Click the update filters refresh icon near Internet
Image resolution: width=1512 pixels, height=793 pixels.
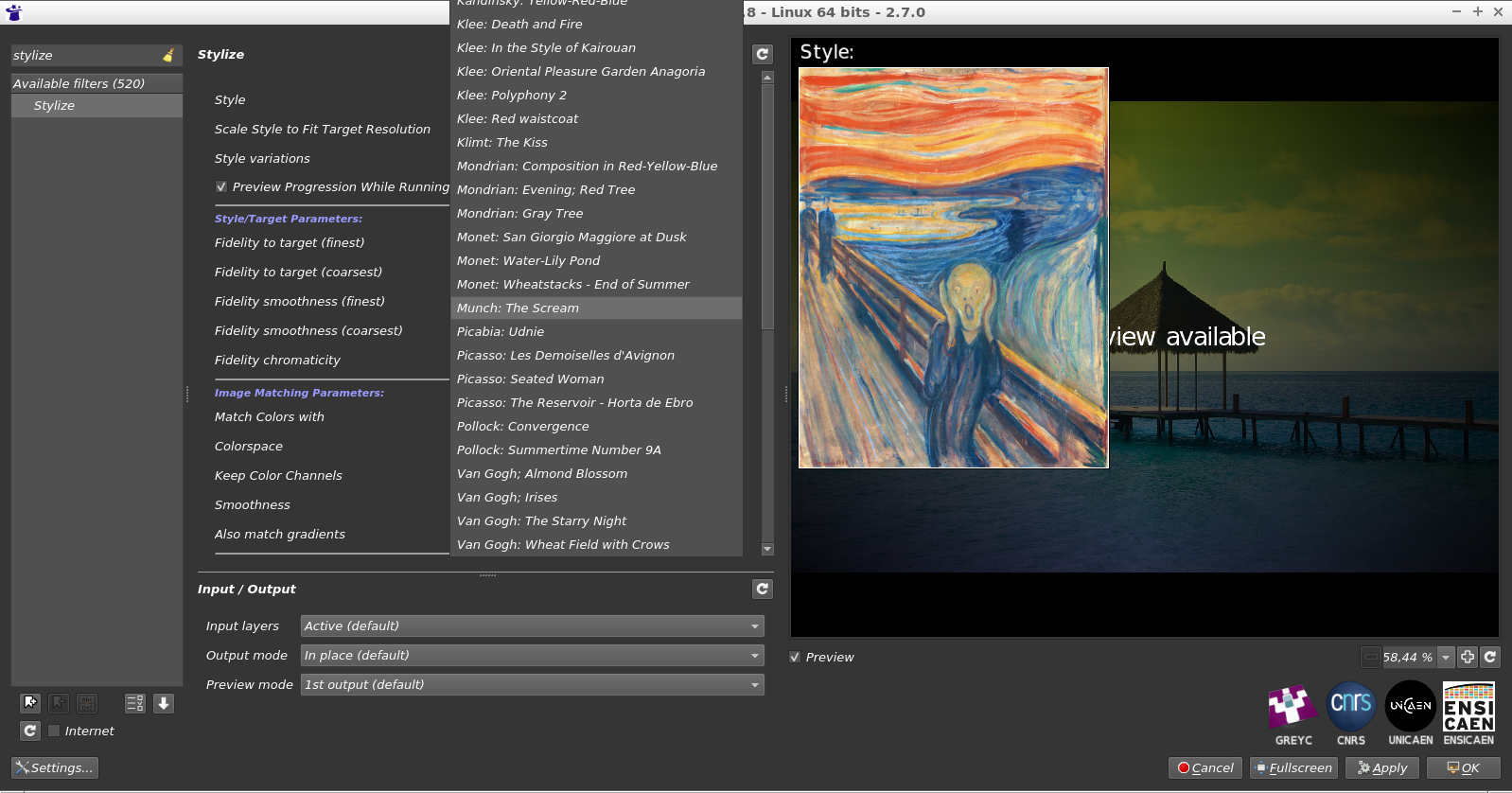pos(30,731)
